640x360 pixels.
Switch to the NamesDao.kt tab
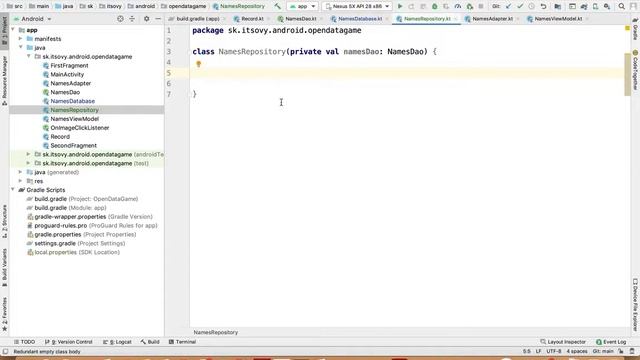[x=300, y=19]
